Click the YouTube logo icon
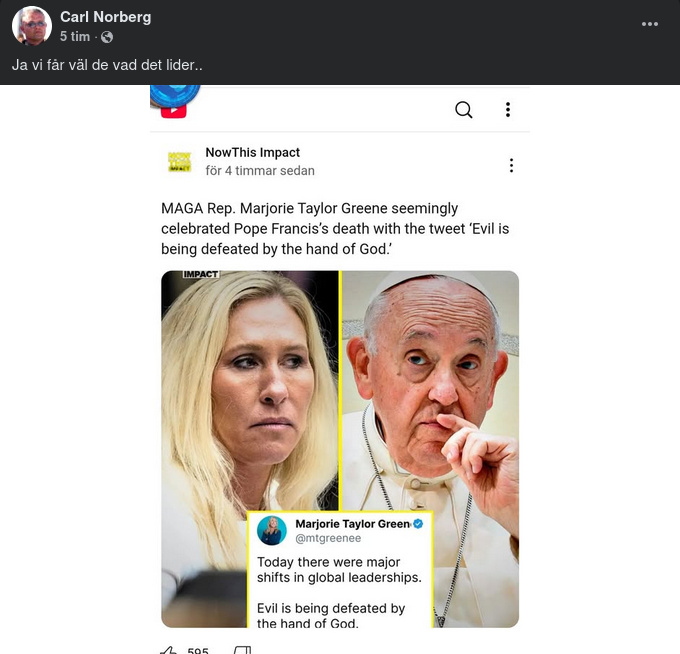 pos(174,109)
